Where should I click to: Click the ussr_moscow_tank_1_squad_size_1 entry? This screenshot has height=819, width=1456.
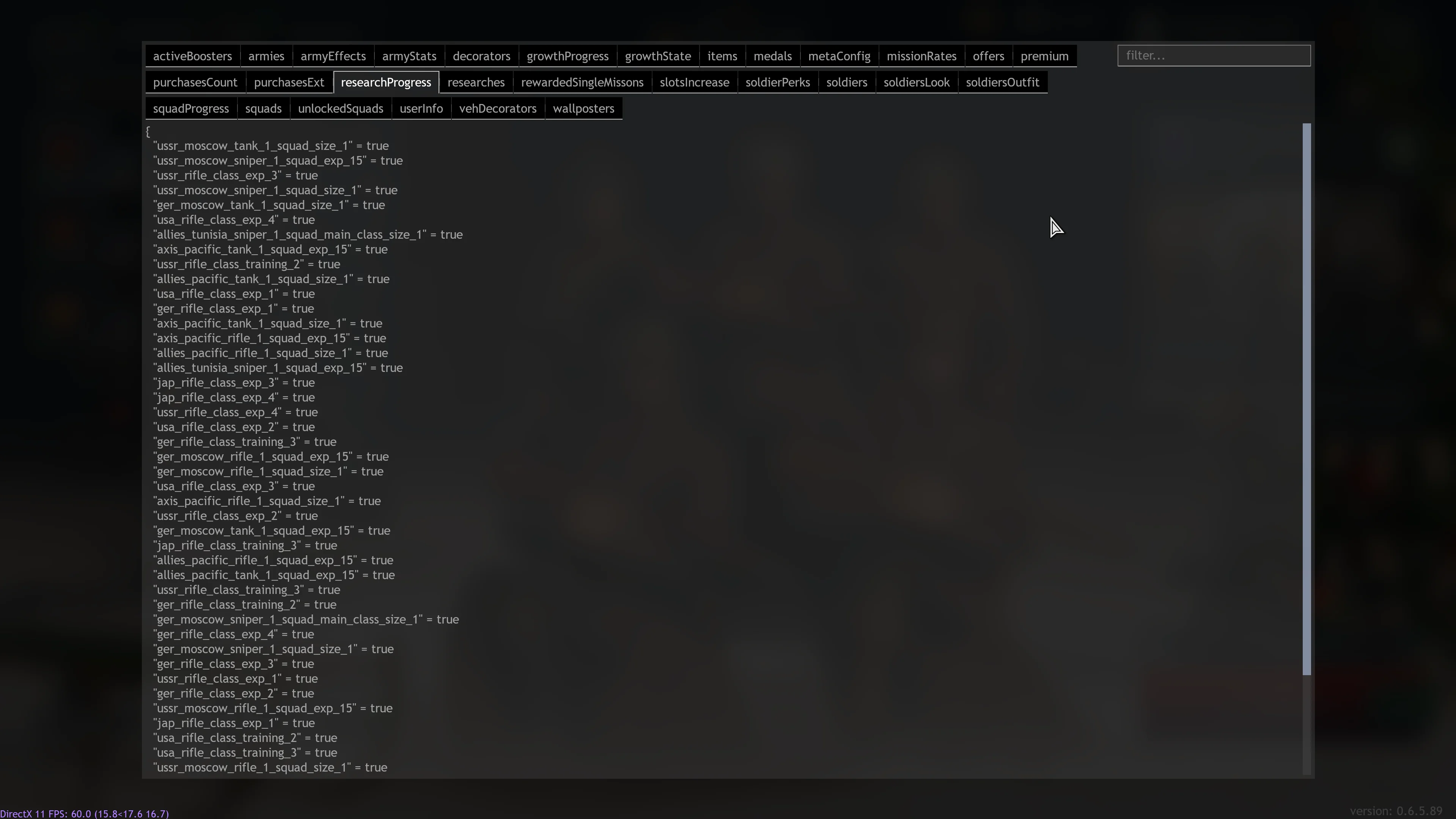click(271, 146)
